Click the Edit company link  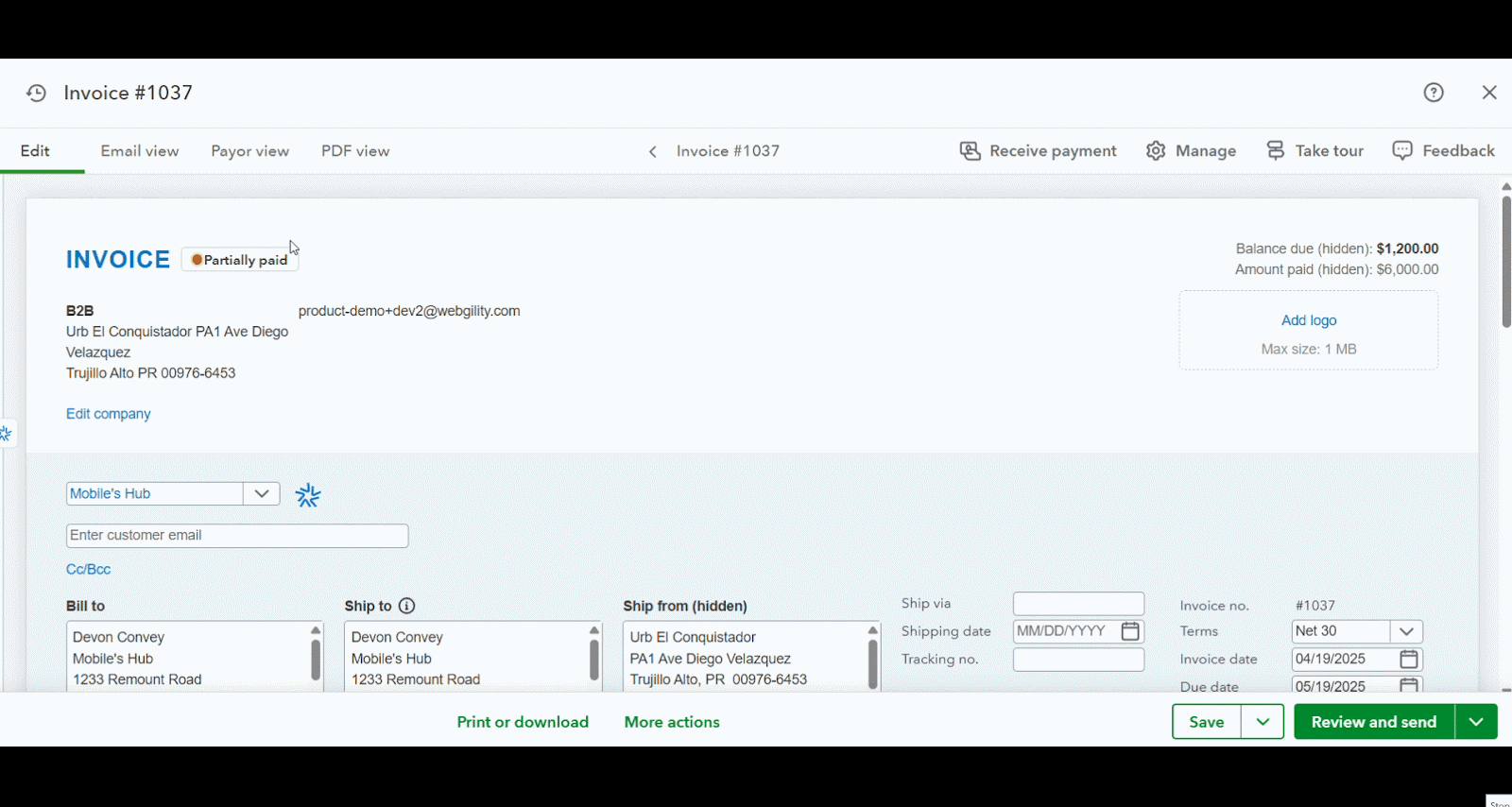109,414
